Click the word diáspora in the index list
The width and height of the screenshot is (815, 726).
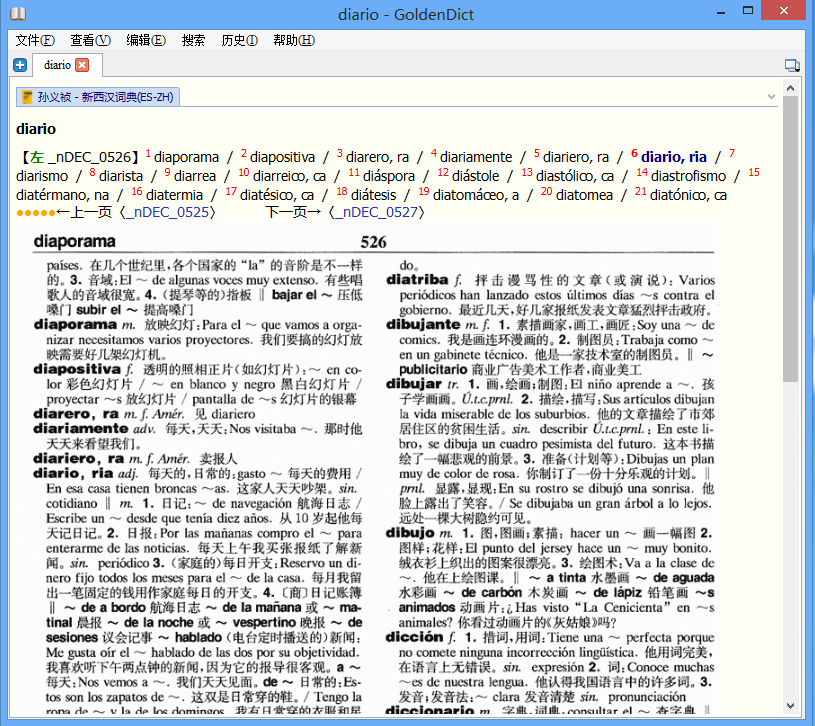[389, 176]
